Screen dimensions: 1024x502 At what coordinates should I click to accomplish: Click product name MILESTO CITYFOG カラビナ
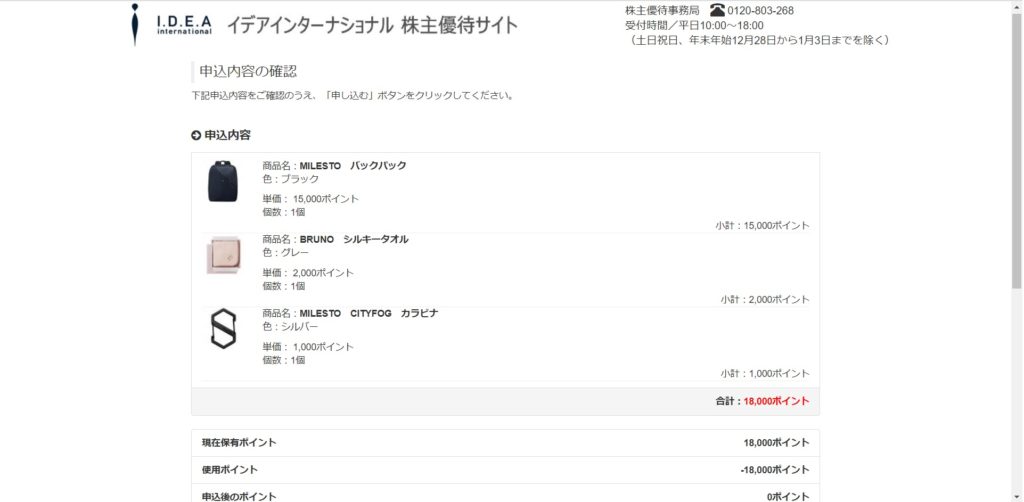(x=368, y=313)
